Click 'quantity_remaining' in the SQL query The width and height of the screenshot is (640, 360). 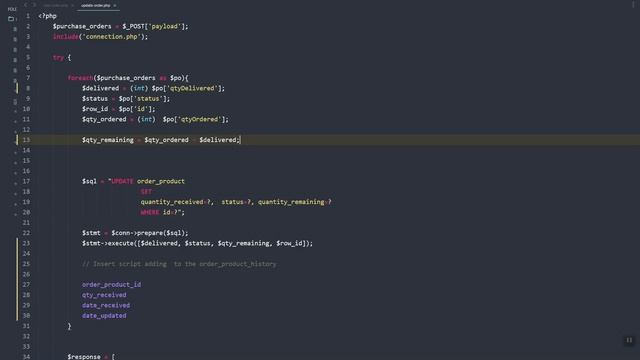pyautogui.click(x=291, y=202)
